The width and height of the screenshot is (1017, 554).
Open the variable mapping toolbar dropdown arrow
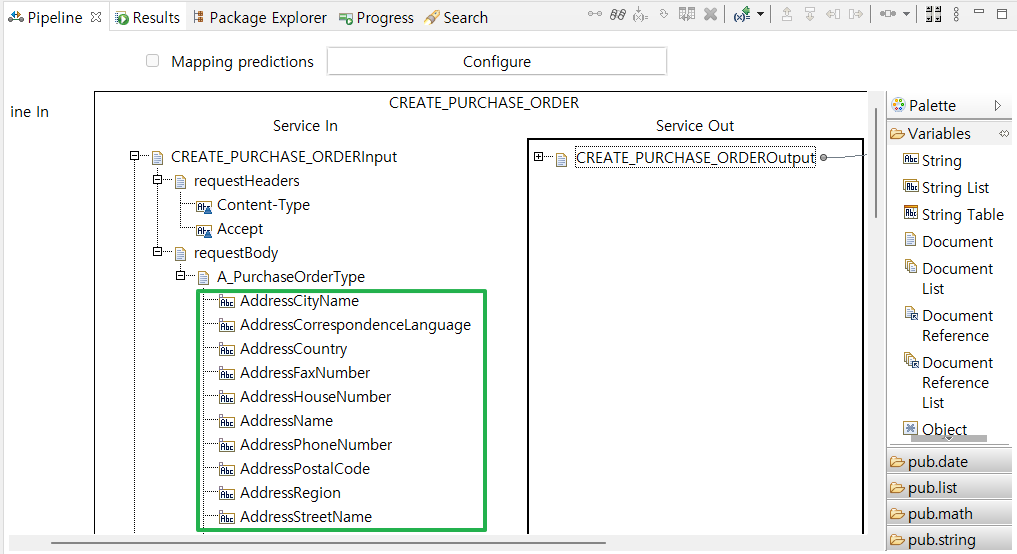(761, 14)
